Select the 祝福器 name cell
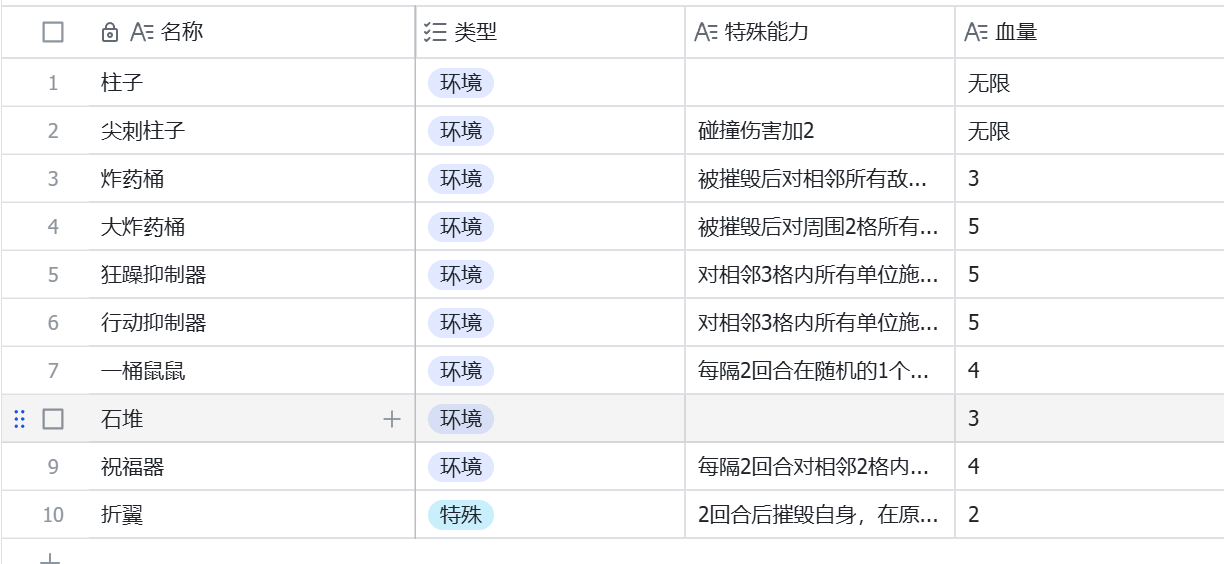 click(x=251, y=466)
